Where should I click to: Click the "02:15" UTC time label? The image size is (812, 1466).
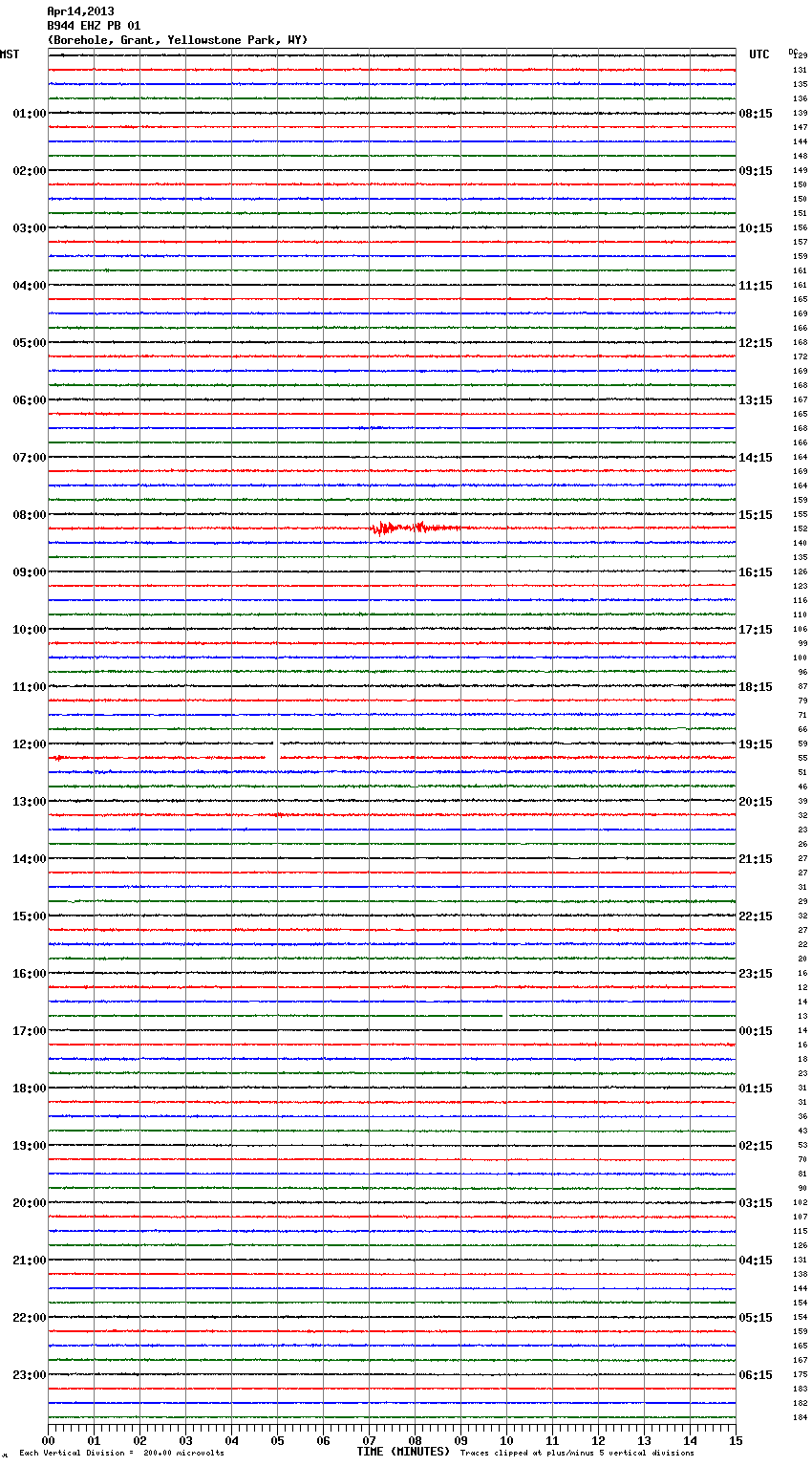pos(756,1146)
